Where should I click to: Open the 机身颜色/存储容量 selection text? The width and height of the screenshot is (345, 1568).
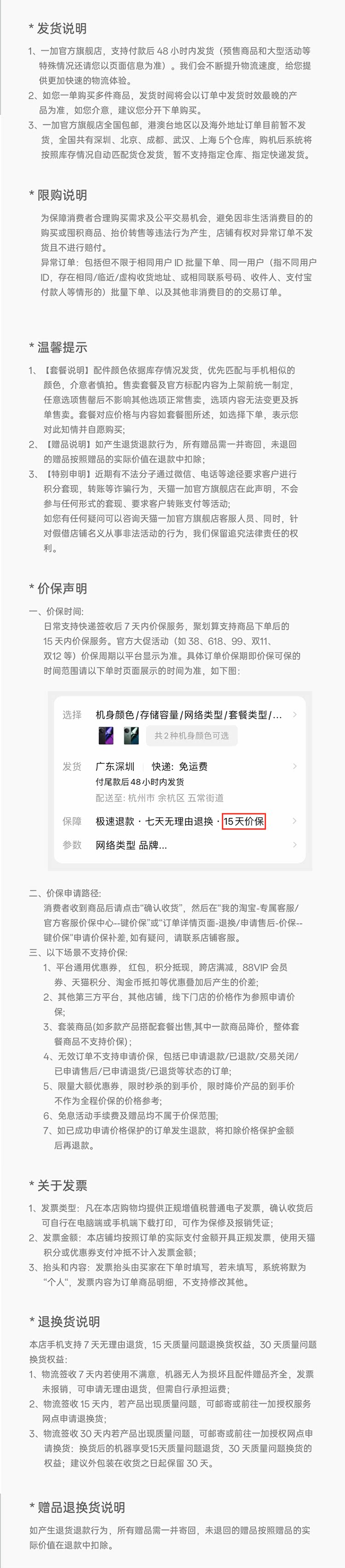(x=188, y=715)
